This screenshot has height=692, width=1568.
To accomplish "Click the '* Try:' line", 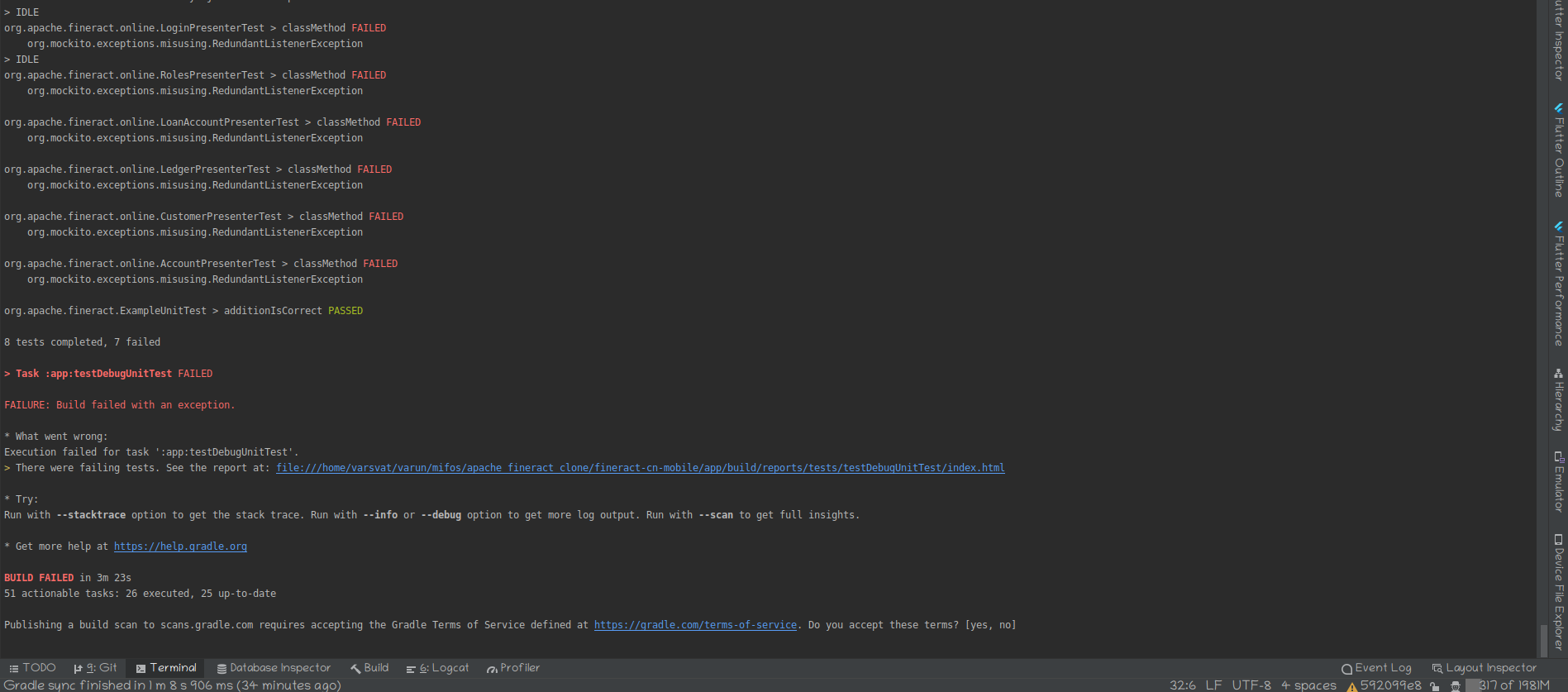I will click(21, 499).
